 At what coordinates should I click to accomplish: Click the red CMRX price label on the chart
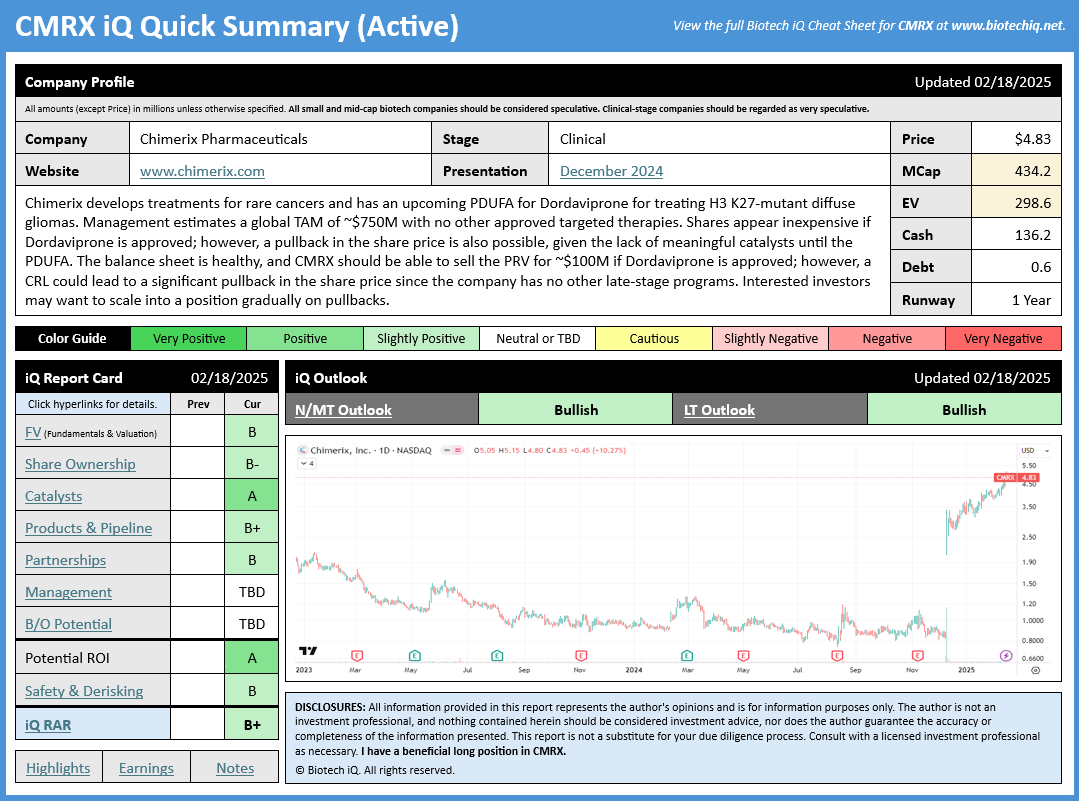click(1016, 477)
